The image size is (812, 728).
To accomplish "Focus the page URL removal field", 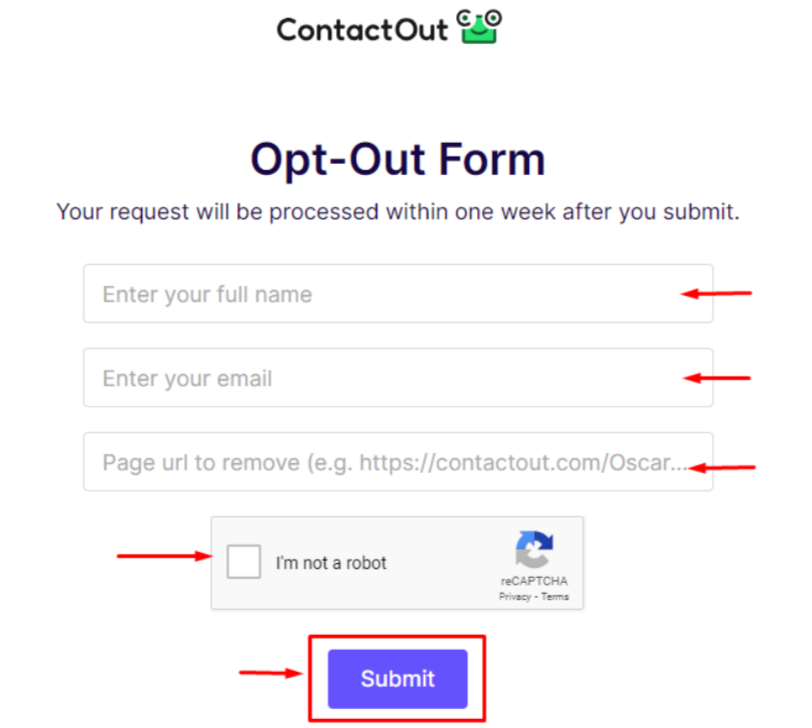I will coord(398,462).
